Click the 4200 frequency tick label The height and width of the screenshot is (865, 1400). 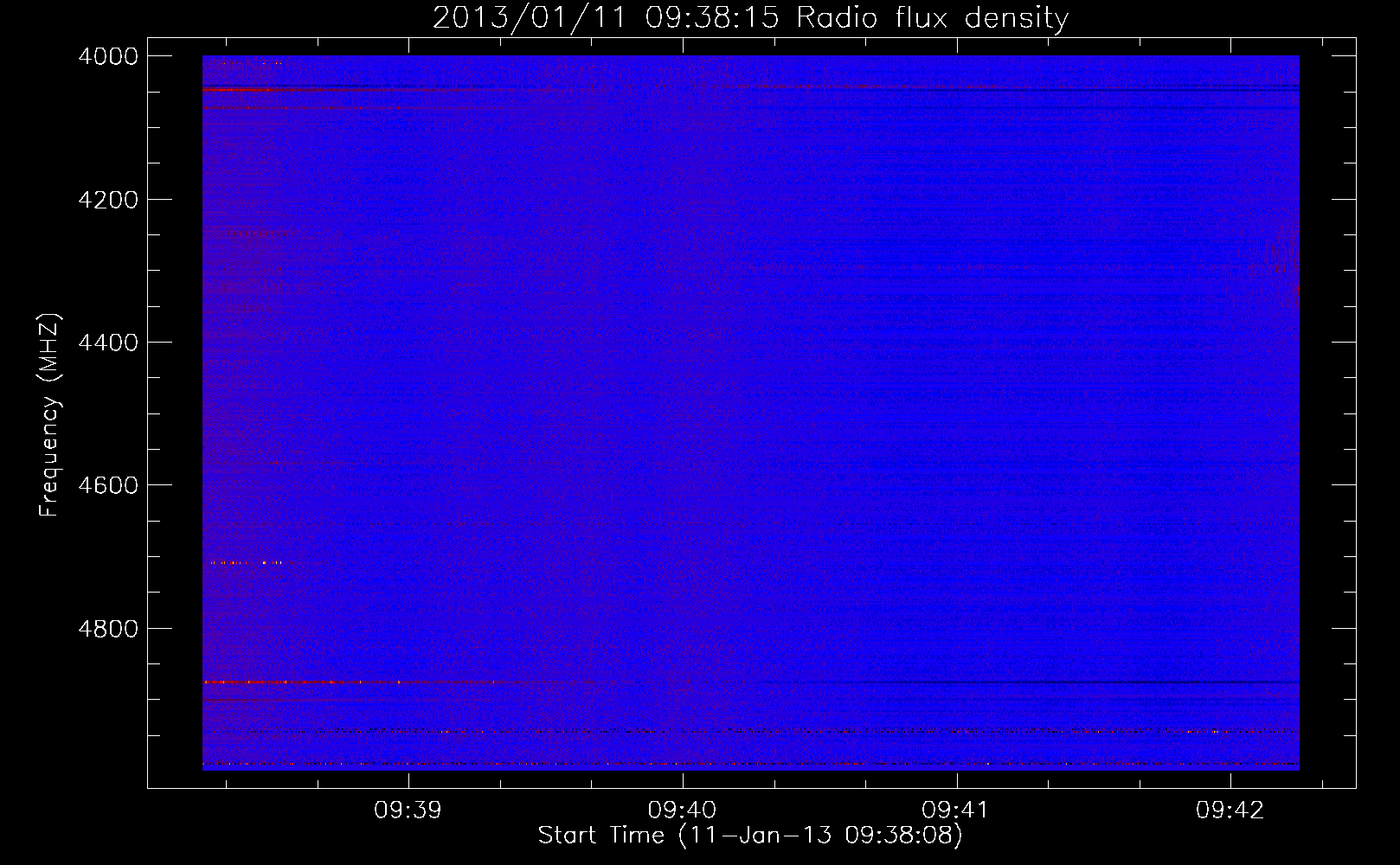108,200
